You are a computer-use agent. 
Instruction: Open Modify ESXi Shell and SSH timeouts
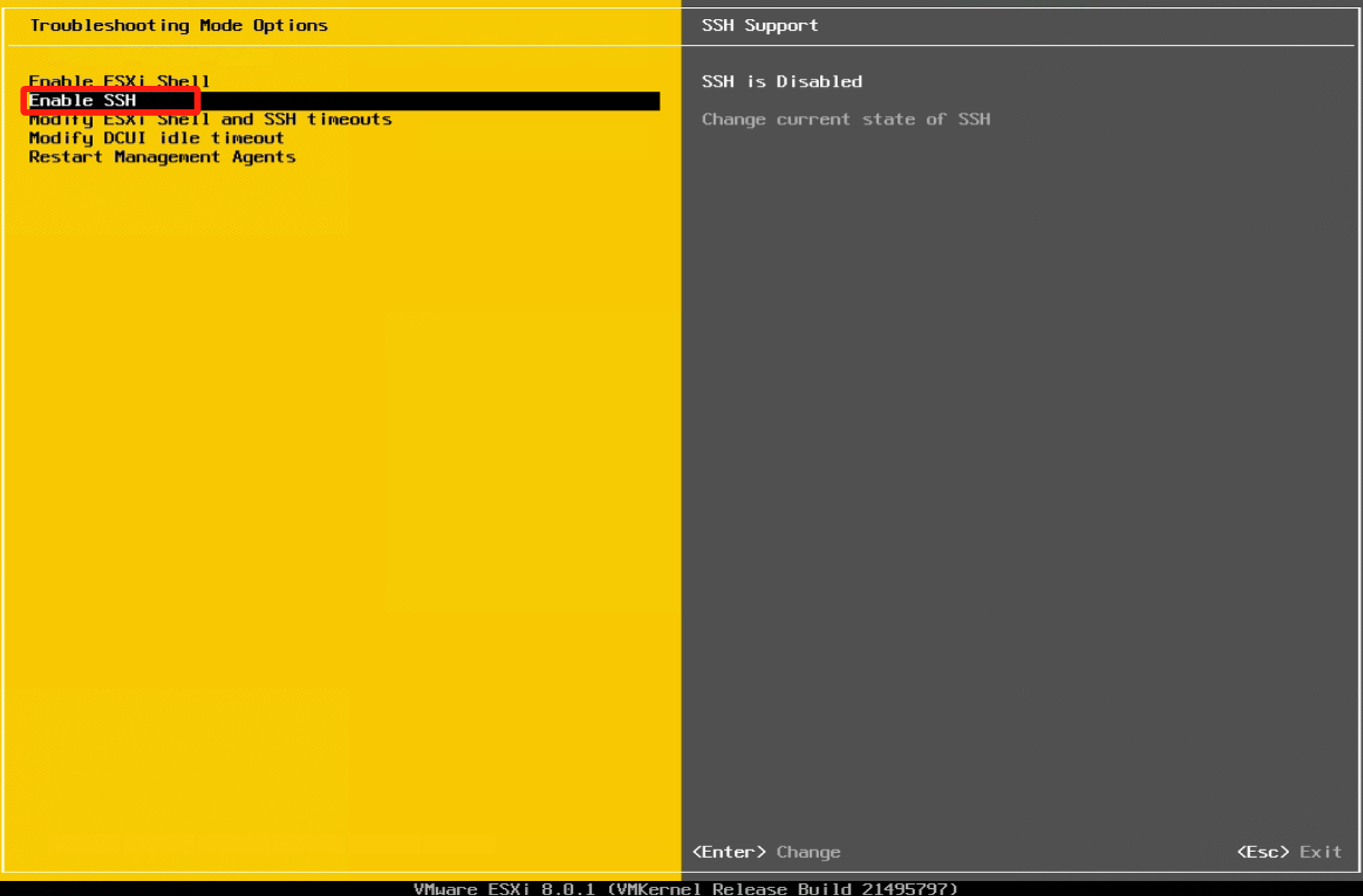(210, 120)
